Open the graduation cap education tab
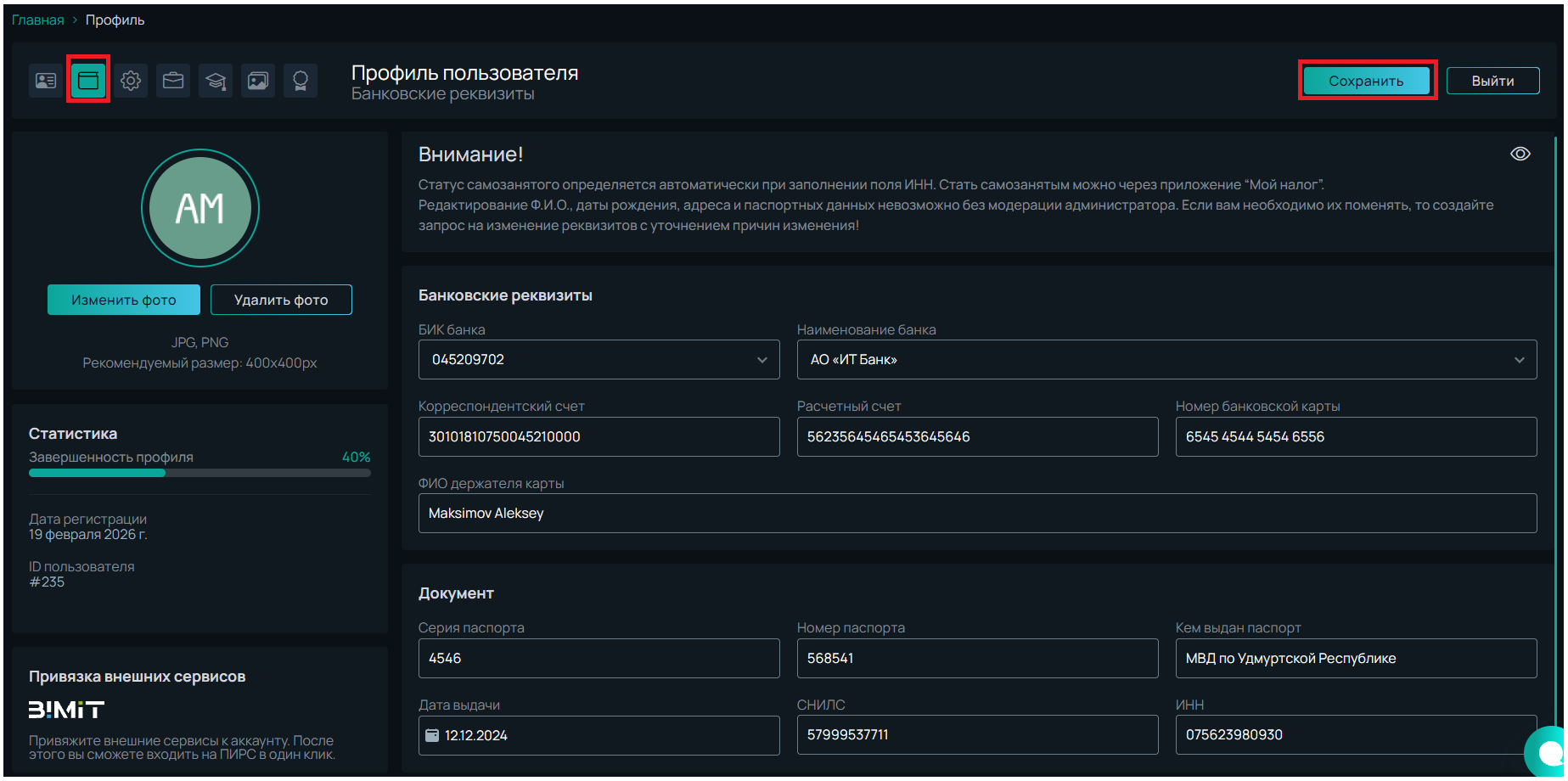 [216, 81]
